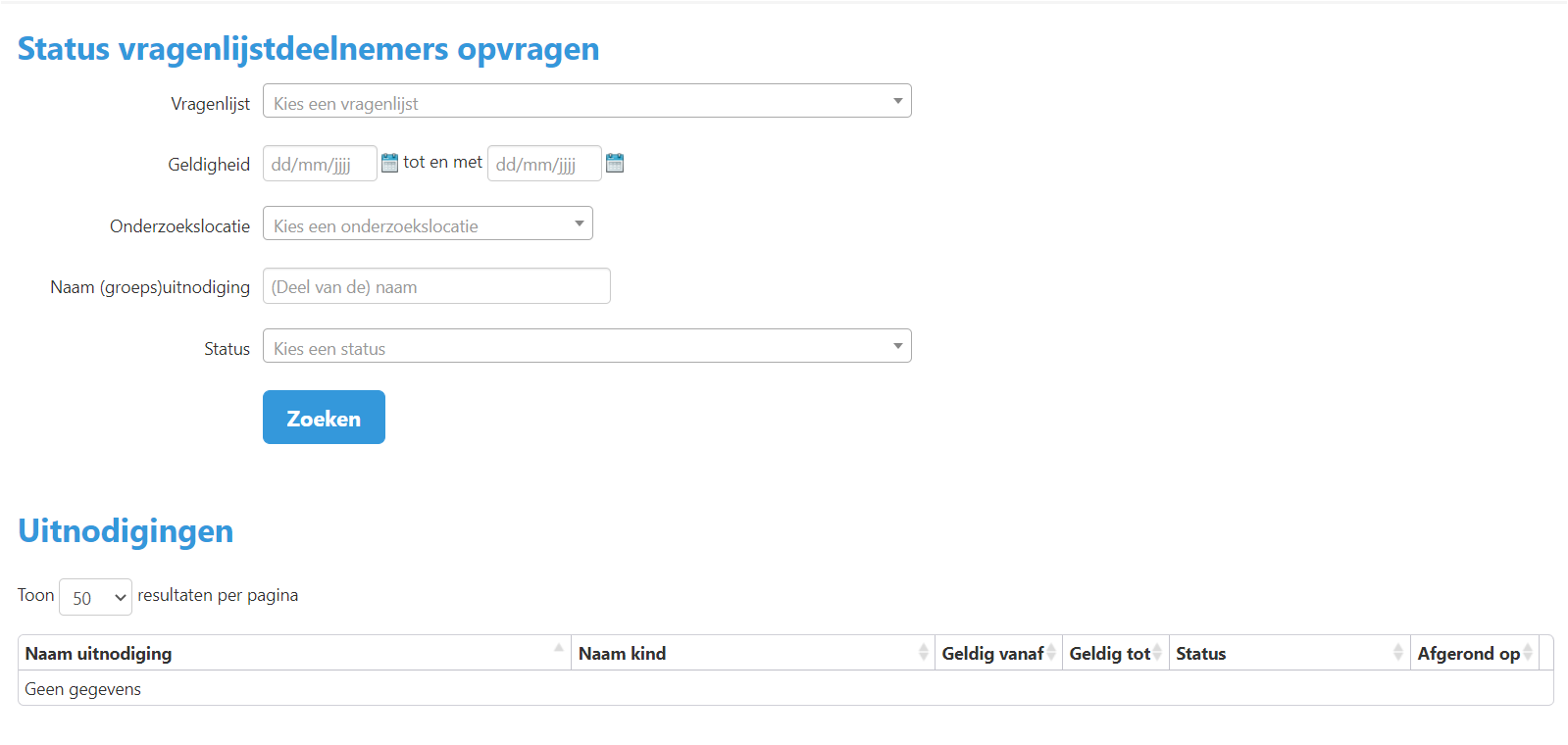Click sort arrows beside Geldig tot
The width and height of the screenshot is (1568, 745).
1157,653
